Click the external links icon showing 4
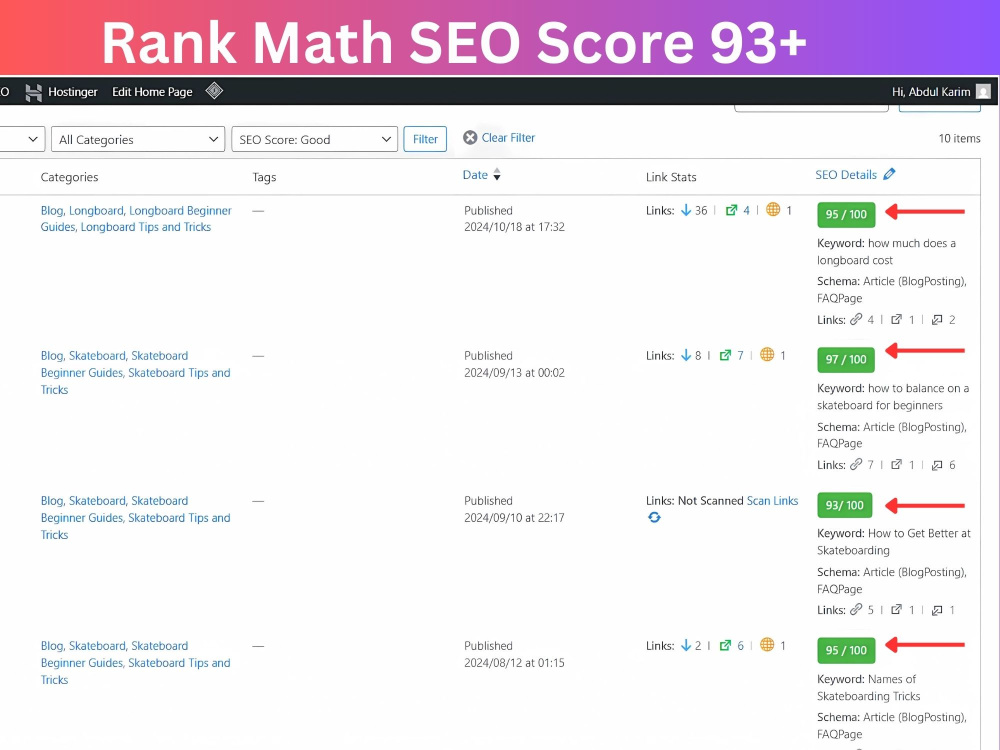Screen dimensions: 1000x750 pos(732,210)
